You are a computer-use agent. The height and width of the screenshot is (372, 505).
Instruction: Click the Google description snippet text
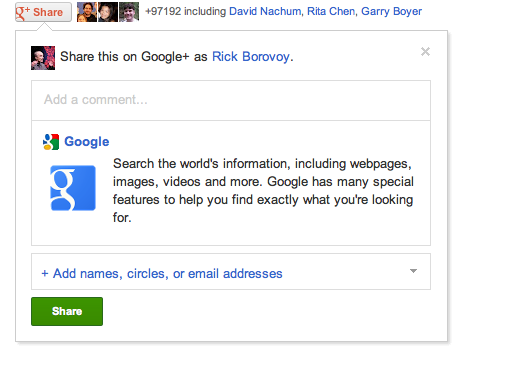coord(263,191)
